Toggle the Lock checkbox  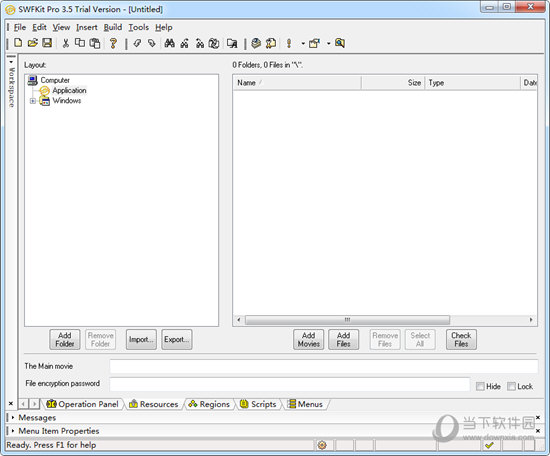pos(511,387)
